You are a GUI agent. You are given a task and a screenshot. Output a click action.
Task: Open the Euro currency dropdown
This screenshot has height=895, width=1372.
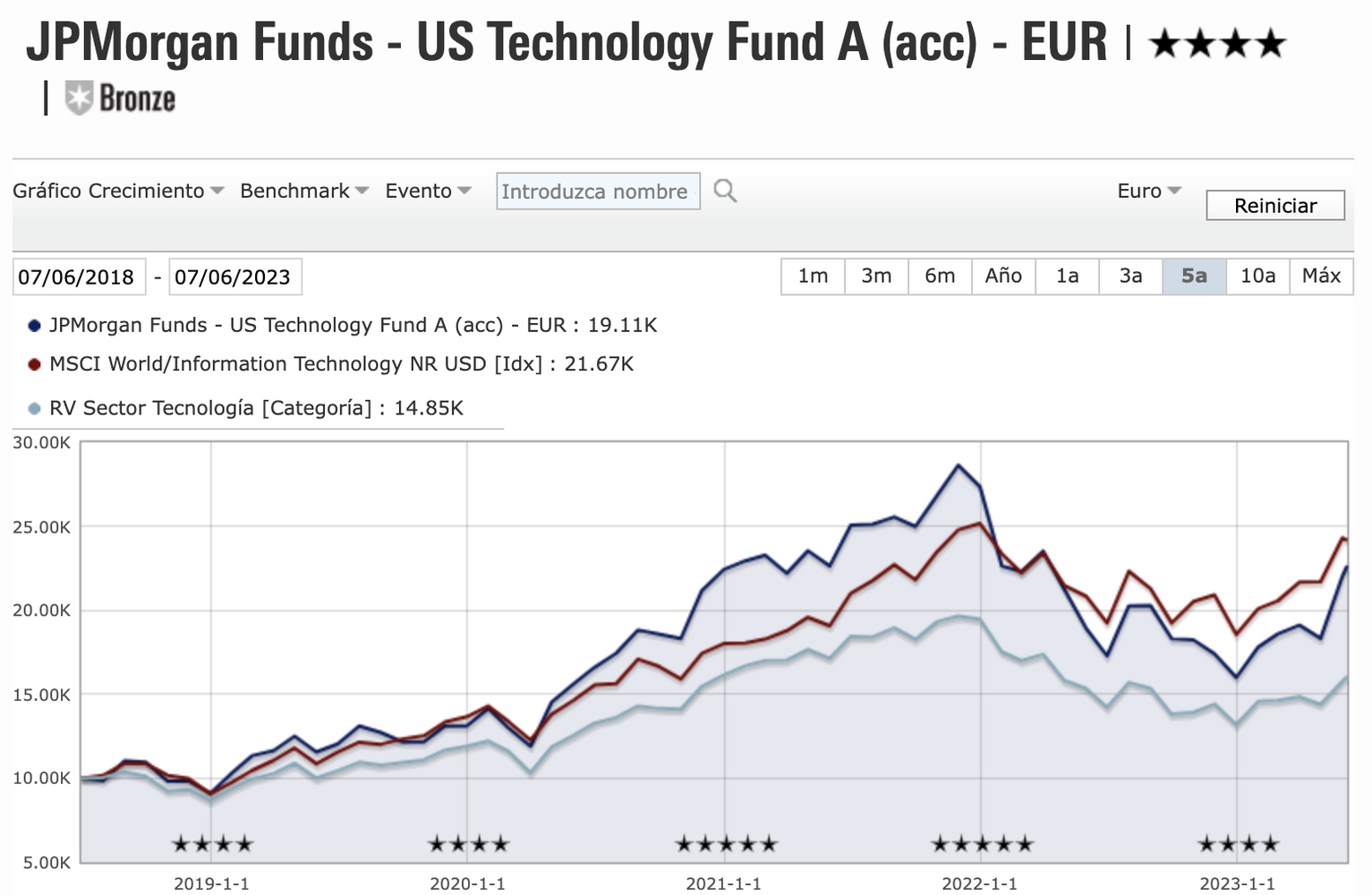point(1149,191)
